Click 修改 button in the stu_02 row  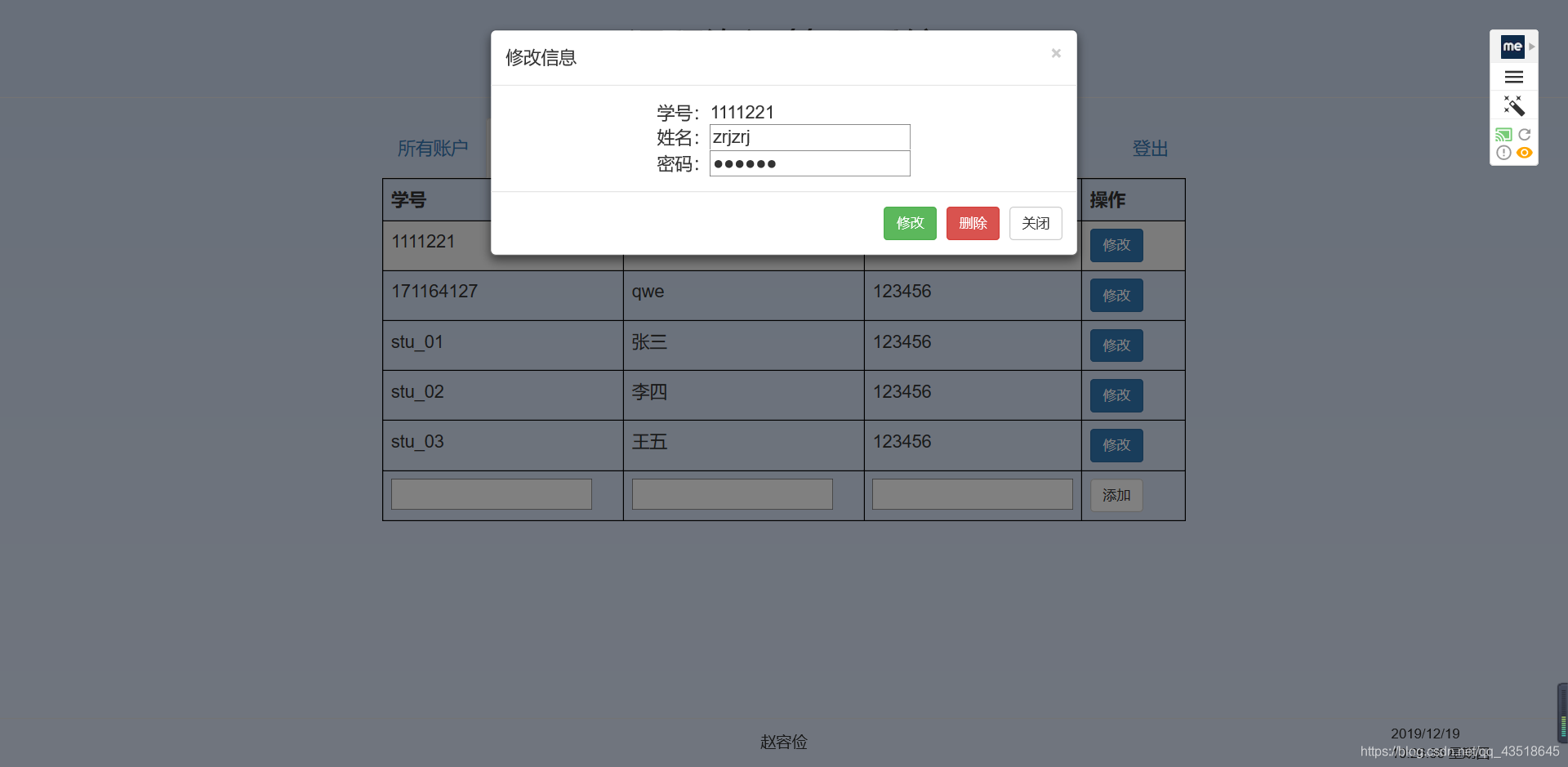(1116, 395)
